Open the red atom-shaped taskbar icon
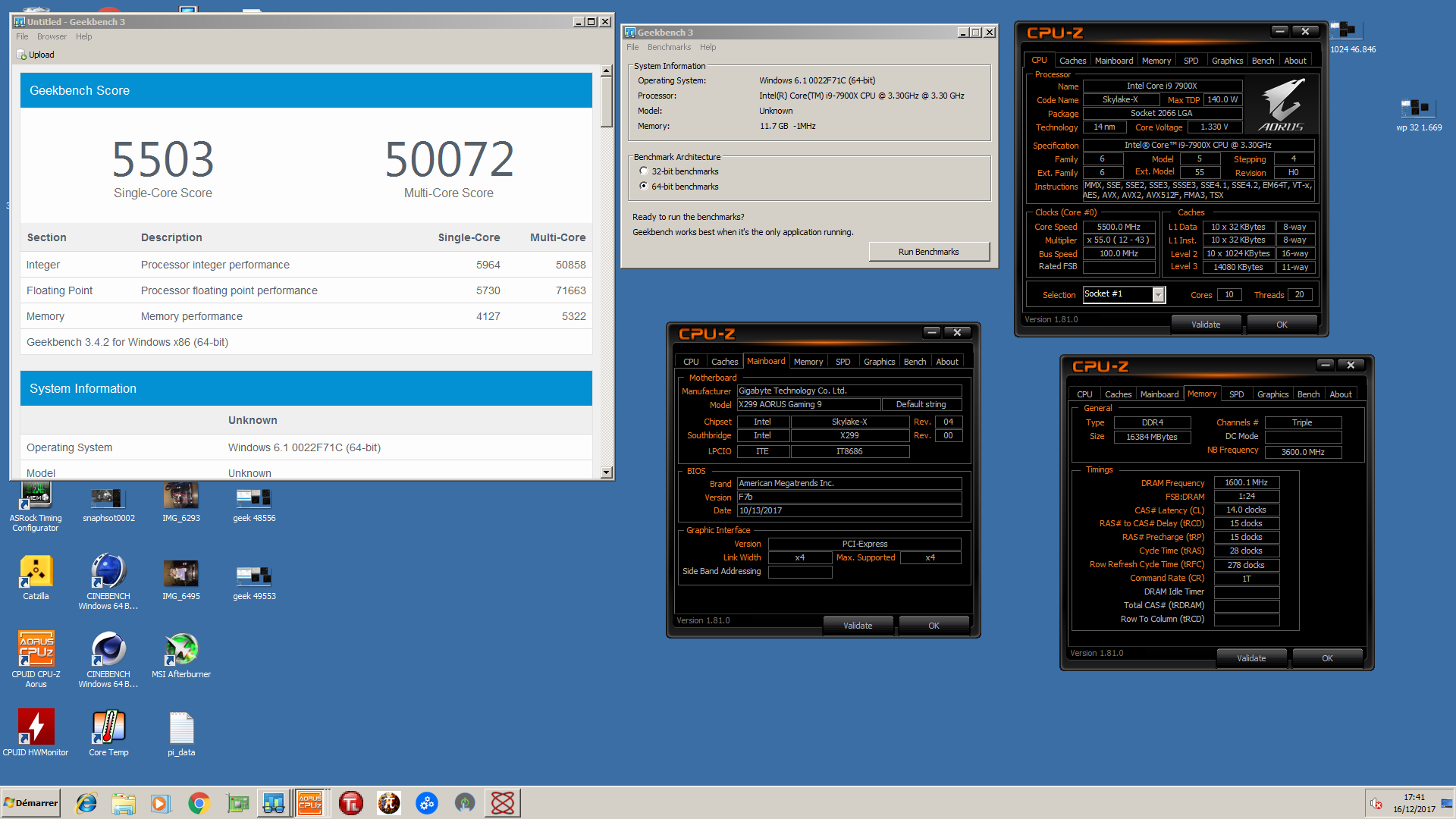The height and width of the screenshot is (819, 1456). (x=503, y=803)
